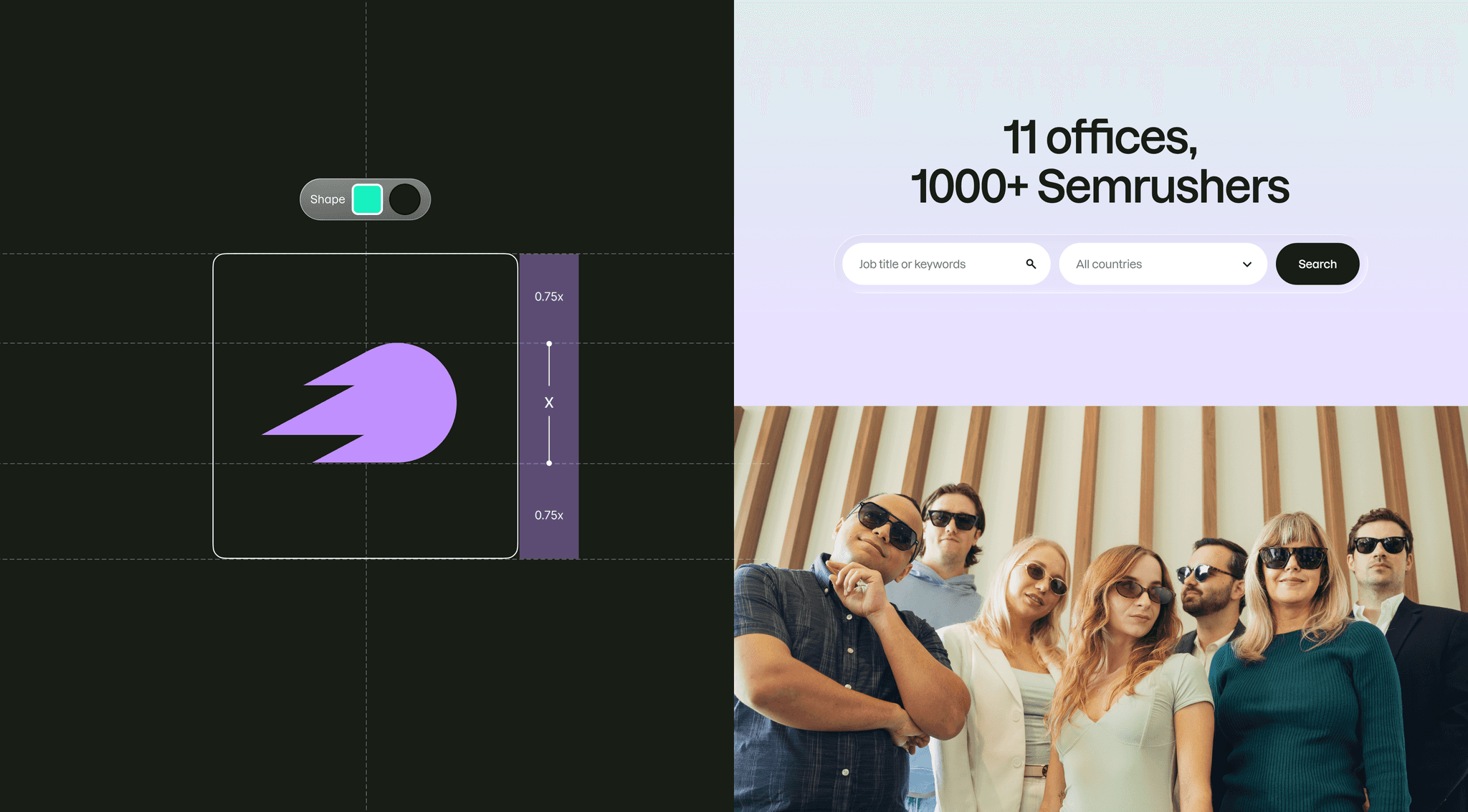Screen dimensions: 1468x812
Task: Click the chevron arrow in countries selector
Action: [1247, 264]
